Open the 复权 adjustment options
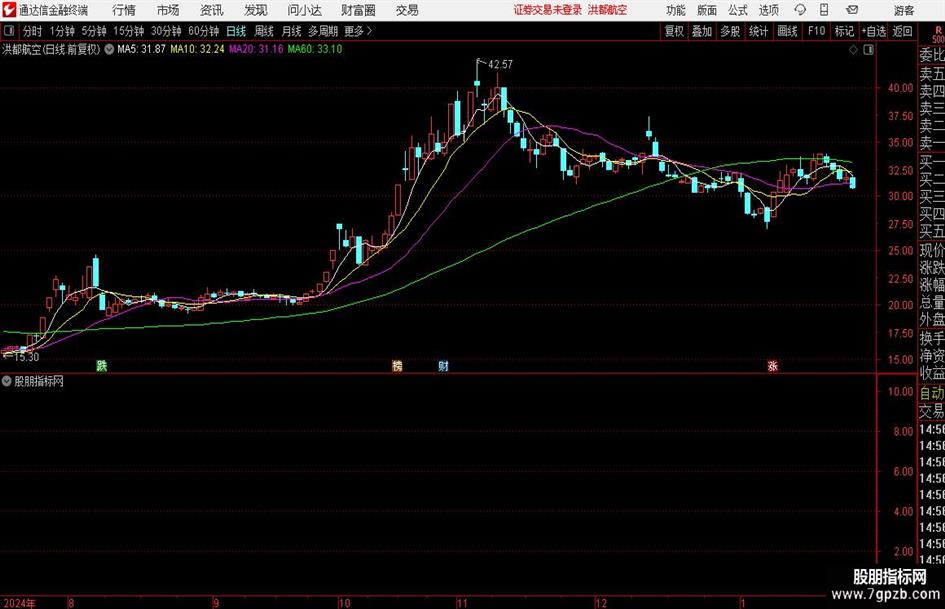Viewport: 945px width, 609px height. 674,31
